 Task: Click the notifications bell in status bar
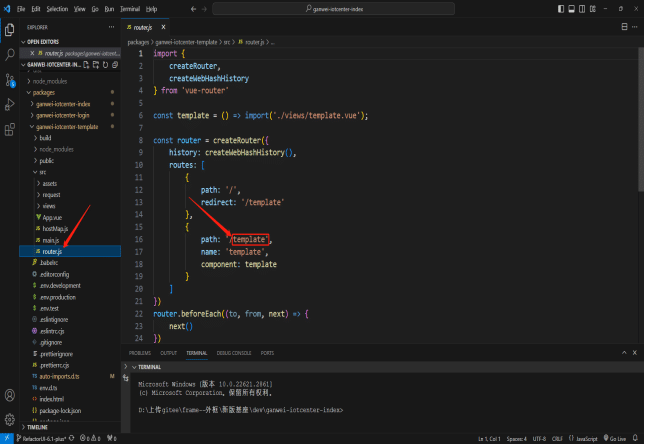pyautogui.click(x=636, y=439)
